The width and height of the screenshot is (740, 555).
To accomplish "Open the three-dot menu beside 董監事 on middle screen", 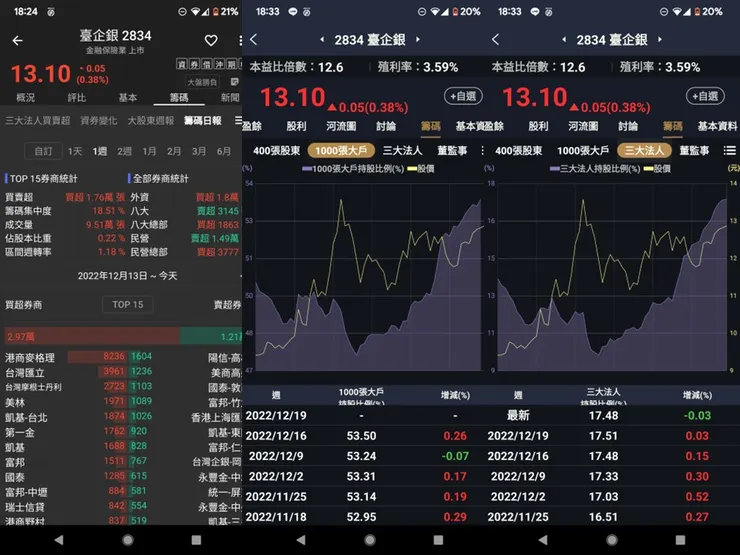I will point(482,151).
